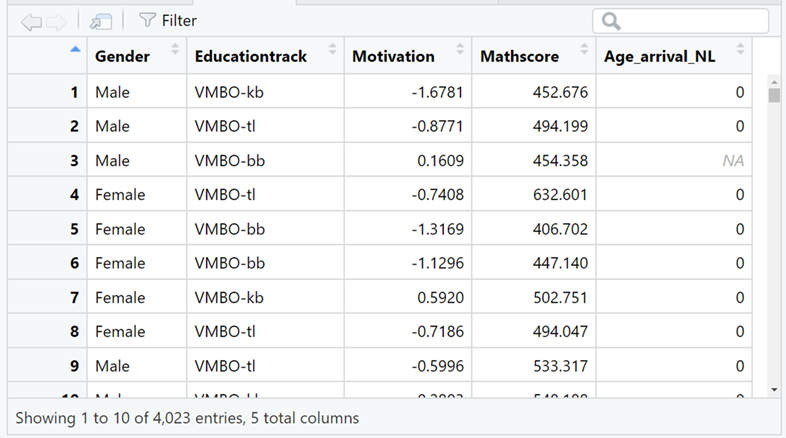This screenshot has height=438, width=786.
Task: Sort using the Mathscore column arrows
Action: point(583,49)
